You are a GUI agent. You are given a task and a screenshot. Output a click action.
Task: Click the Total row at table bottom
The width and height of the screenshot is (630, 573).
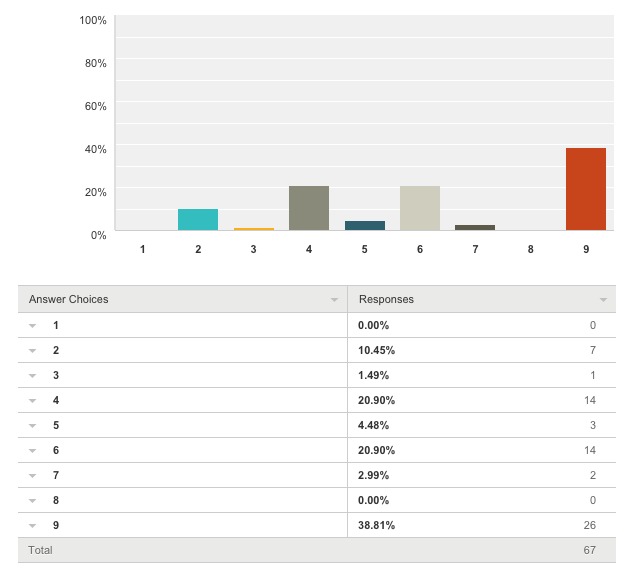[41, 550]
